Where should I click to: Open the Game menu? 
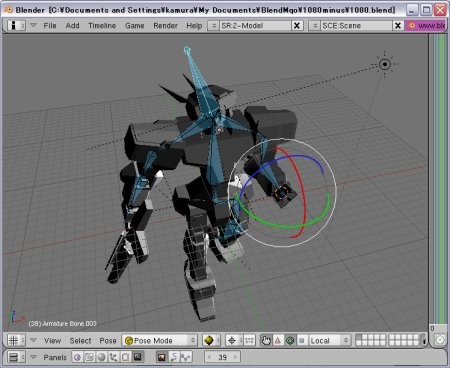134,26
